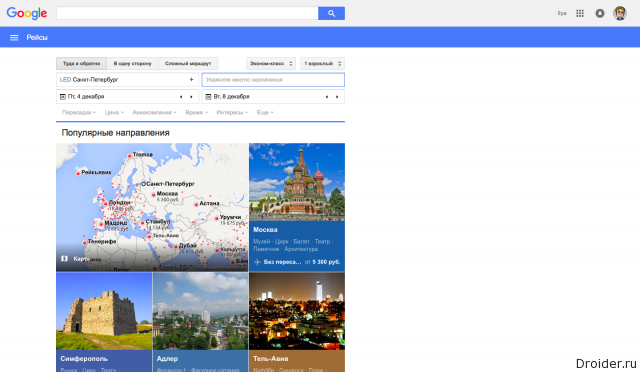Viewport: 640px width, 372px height.
Task: Open the hamburger menu next to Рейсы
Action: click(x=14, y=38)
